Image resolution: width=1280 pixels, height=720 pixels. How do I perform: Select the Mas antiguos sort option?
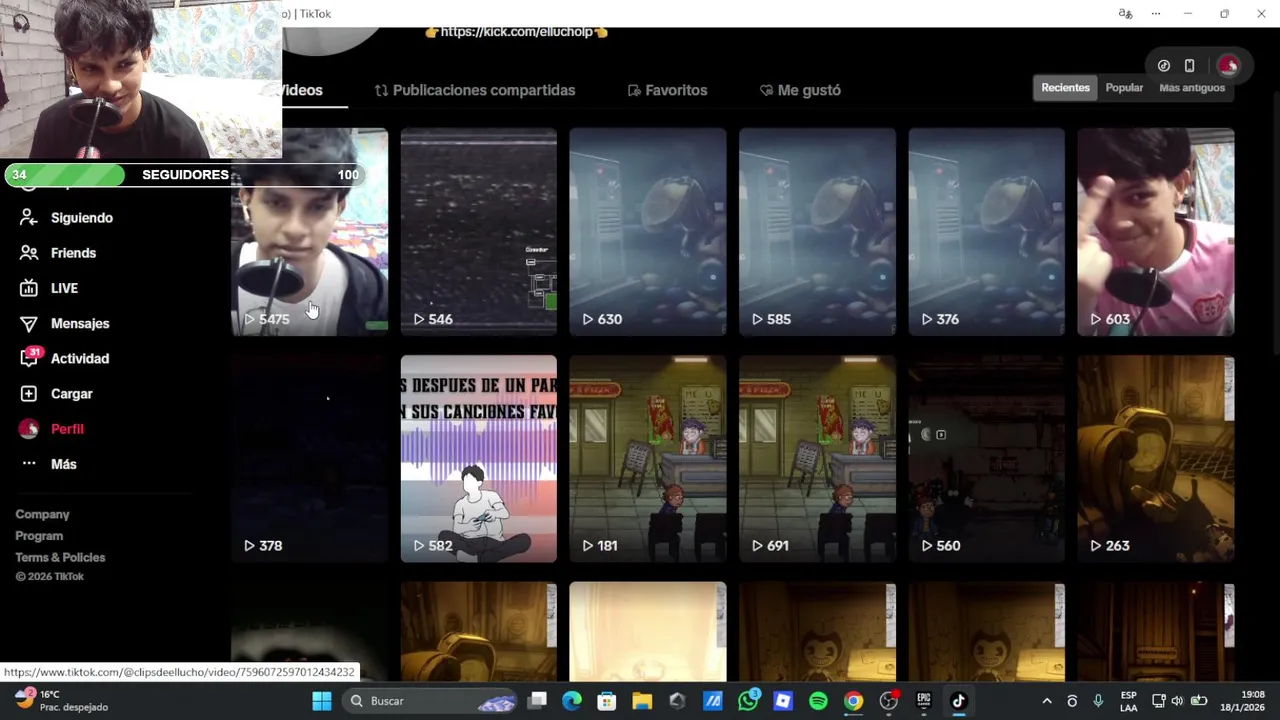click(x=1192, y=88)
